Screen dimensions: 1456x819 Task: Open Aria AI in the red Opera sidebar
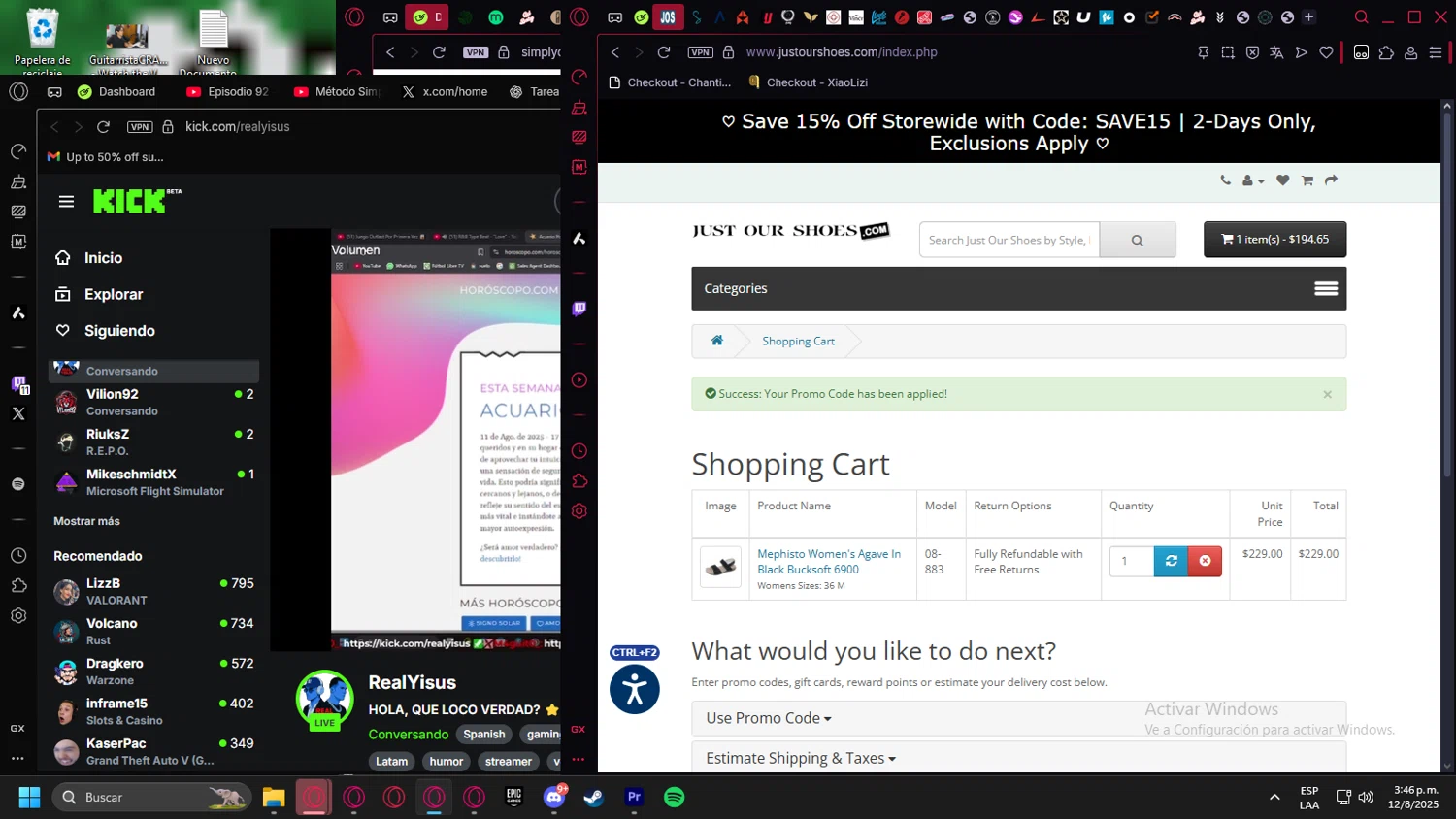(x=579, y=238)
